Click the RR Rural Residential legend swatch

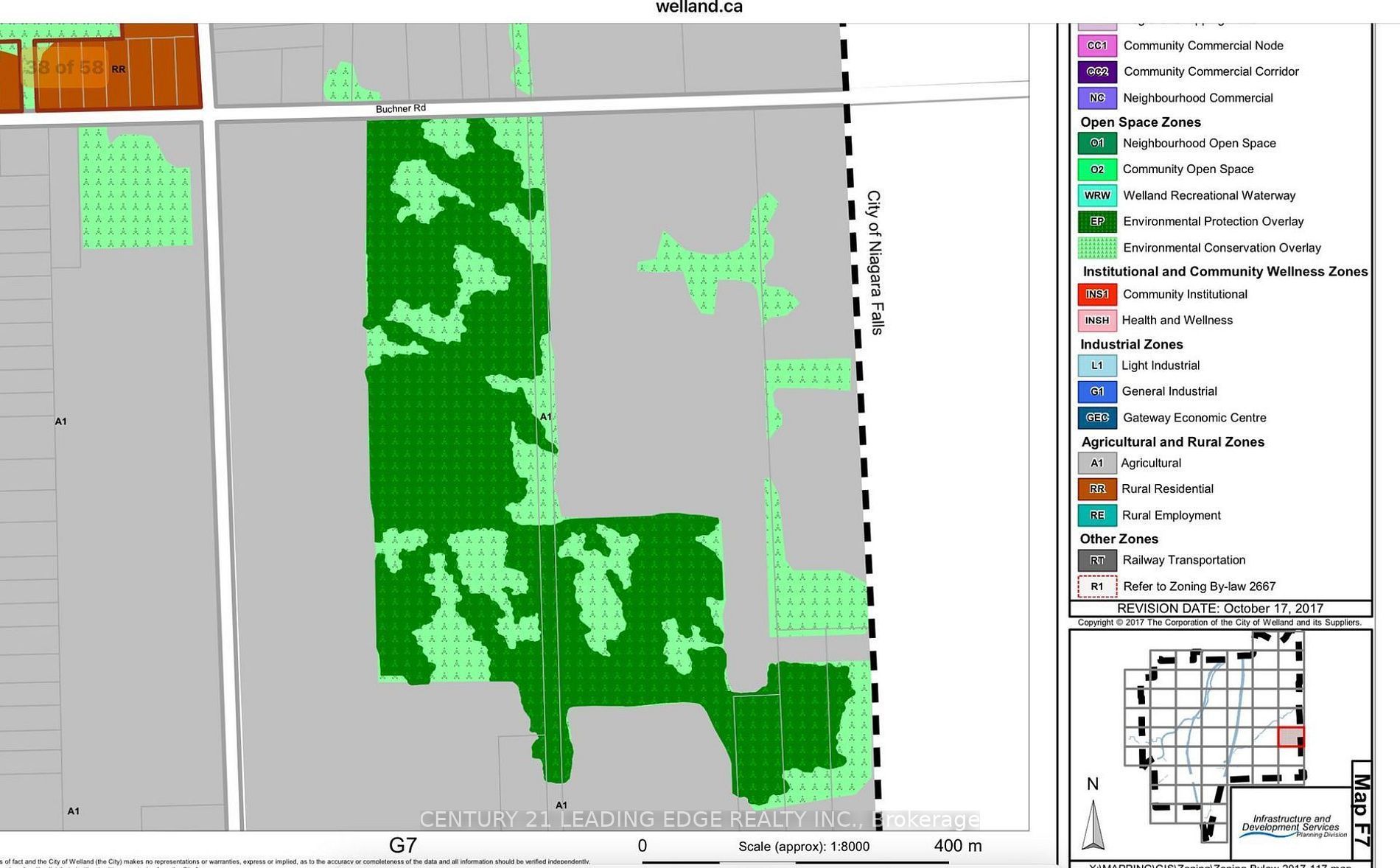1097,489
